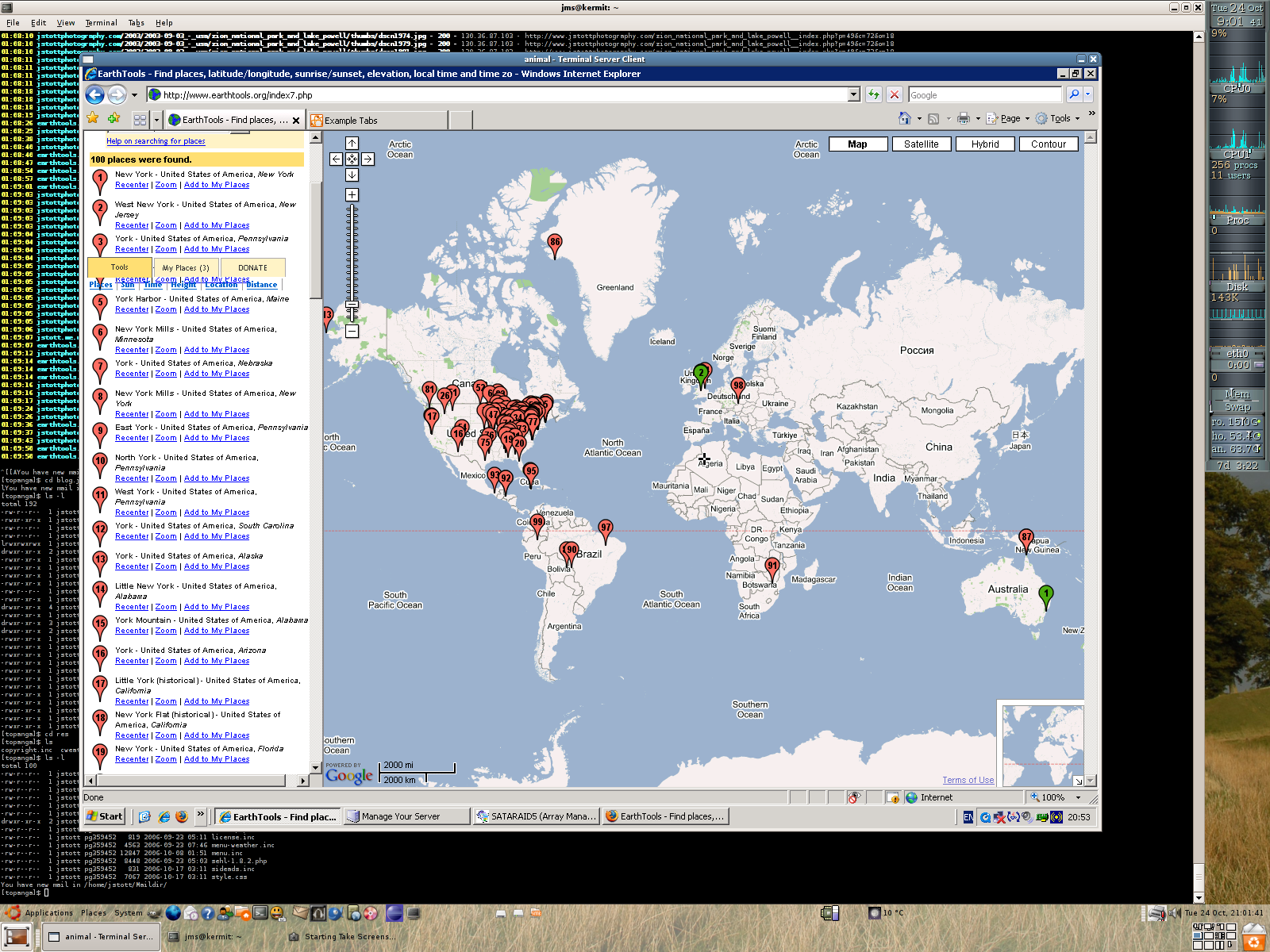Open the Print dropdown arrow
This screenshot has height=952, width=1270.
click(x=978, y=119)
